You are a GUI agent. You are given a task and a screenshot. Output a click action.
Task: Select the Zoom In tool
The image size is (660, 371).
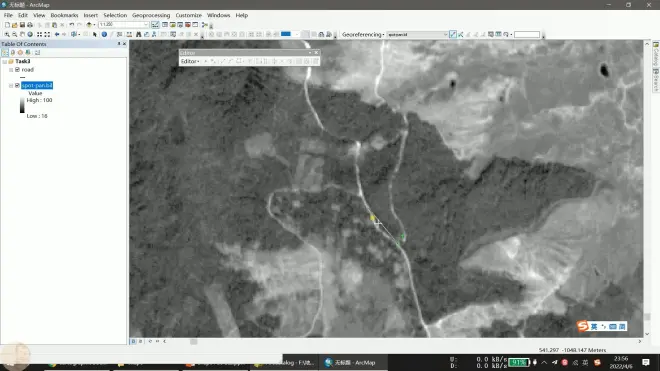pos(7,35)
